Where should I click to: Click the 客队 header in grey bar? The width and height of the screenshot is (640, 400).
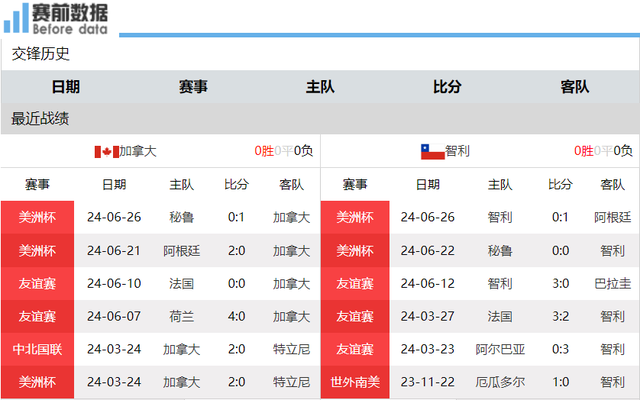(x=574, y=87)
